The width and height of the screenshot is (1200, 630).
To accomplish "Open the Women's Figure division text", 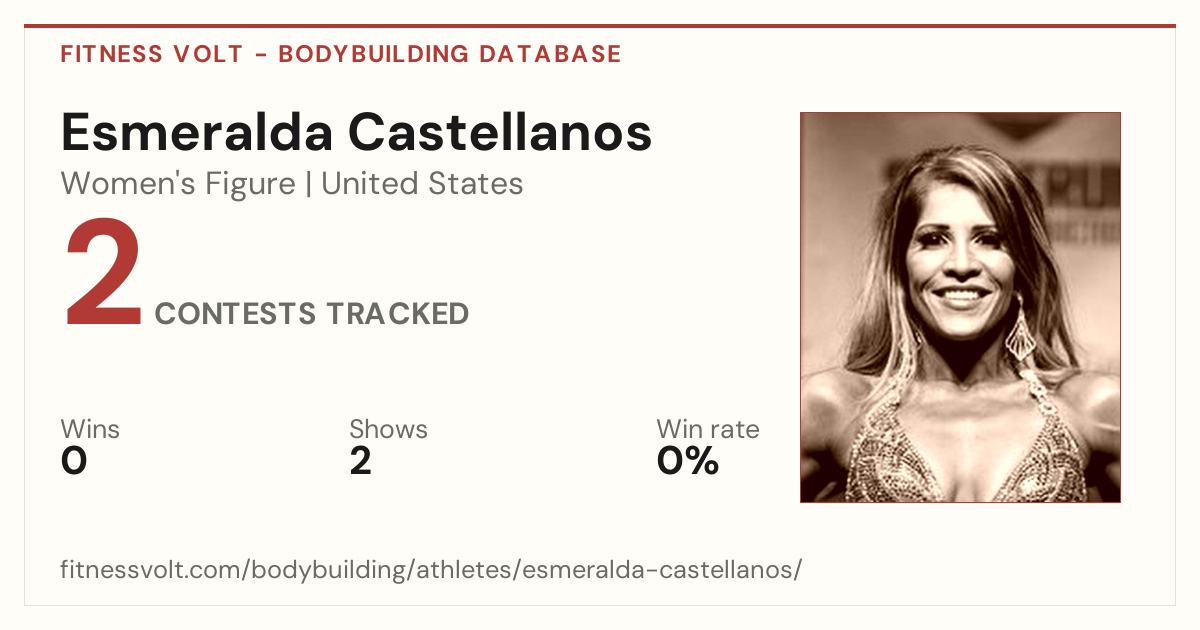I will pos(178,184).
